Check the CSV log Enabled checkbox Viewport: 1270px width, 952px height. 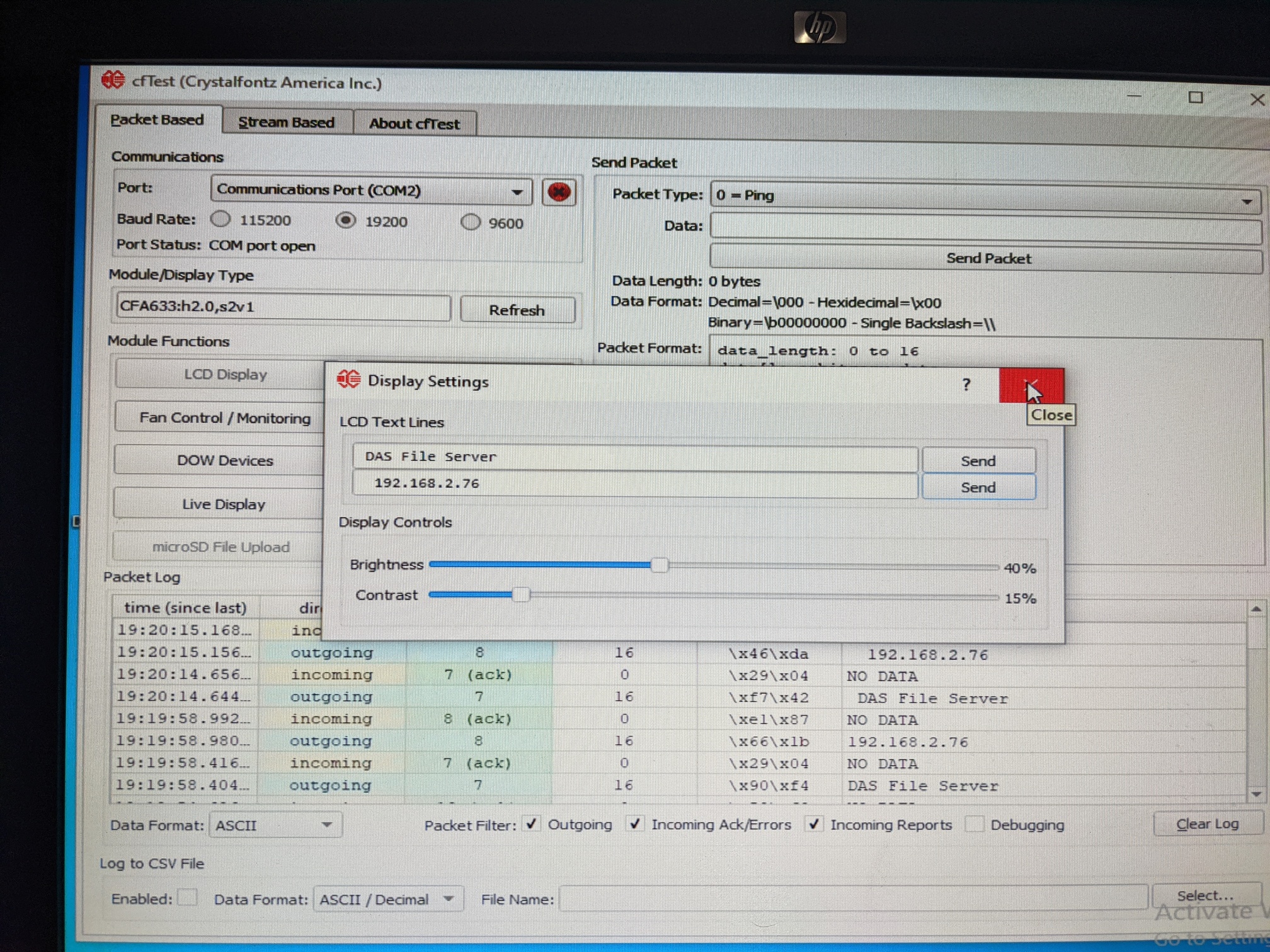click(x=187, y=897)
